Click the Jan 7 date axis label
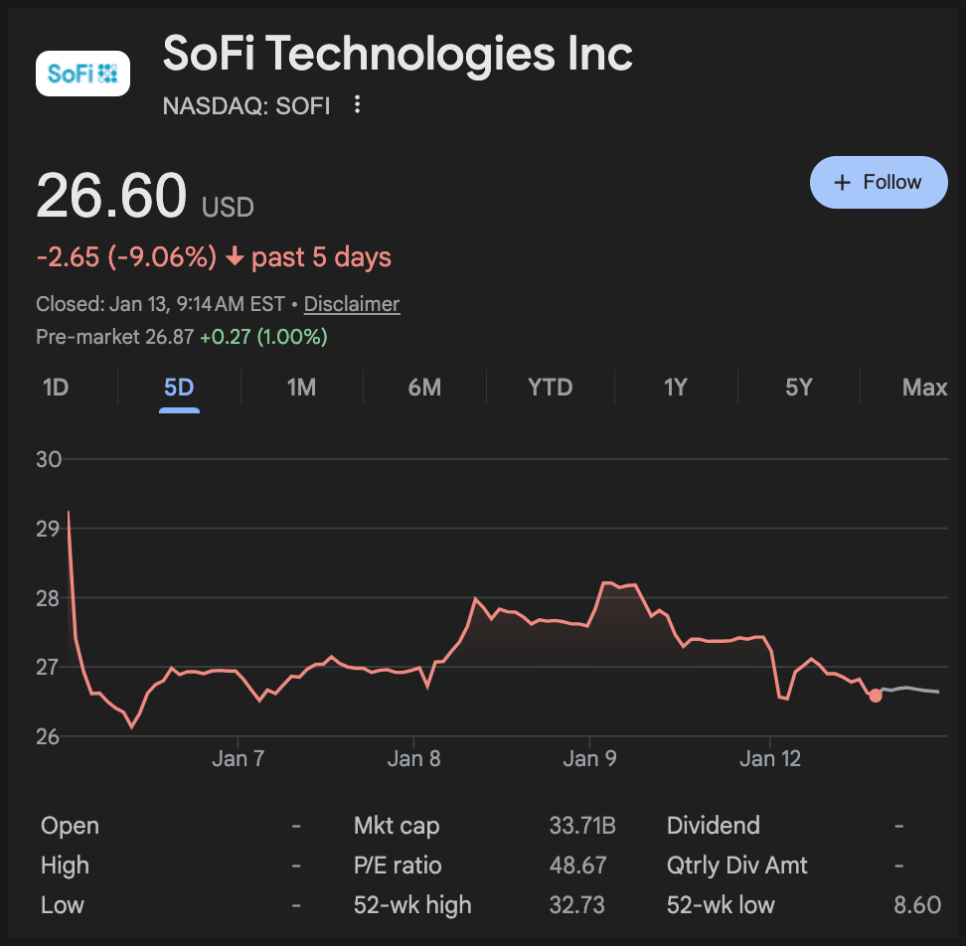This screenshot has height=946, width=966. 238,759
